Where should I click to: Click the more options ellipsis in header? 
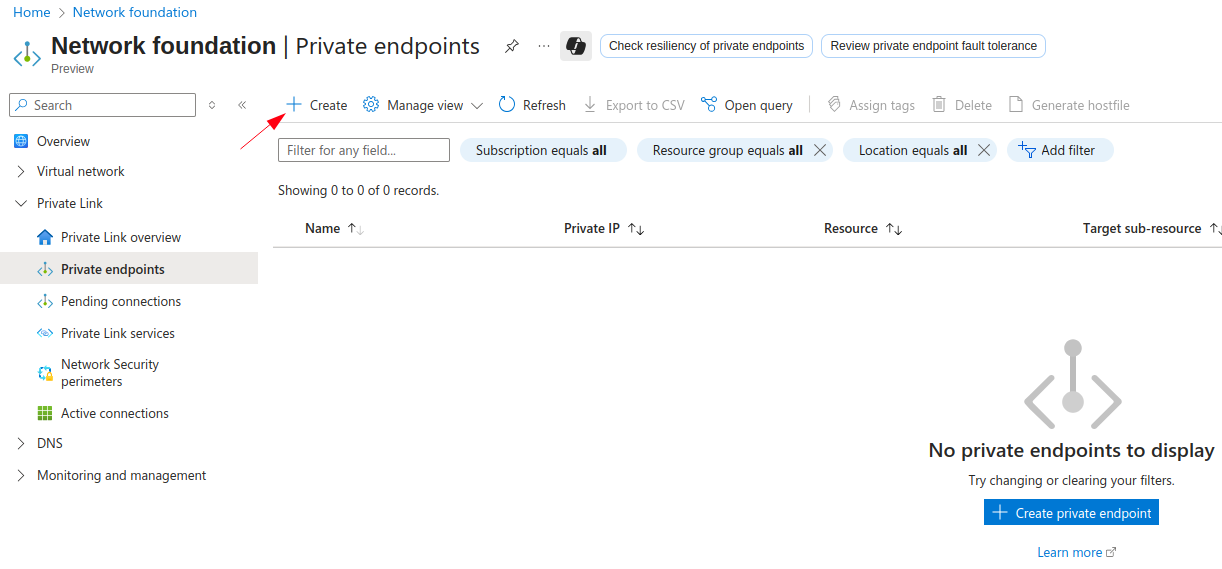544,46
